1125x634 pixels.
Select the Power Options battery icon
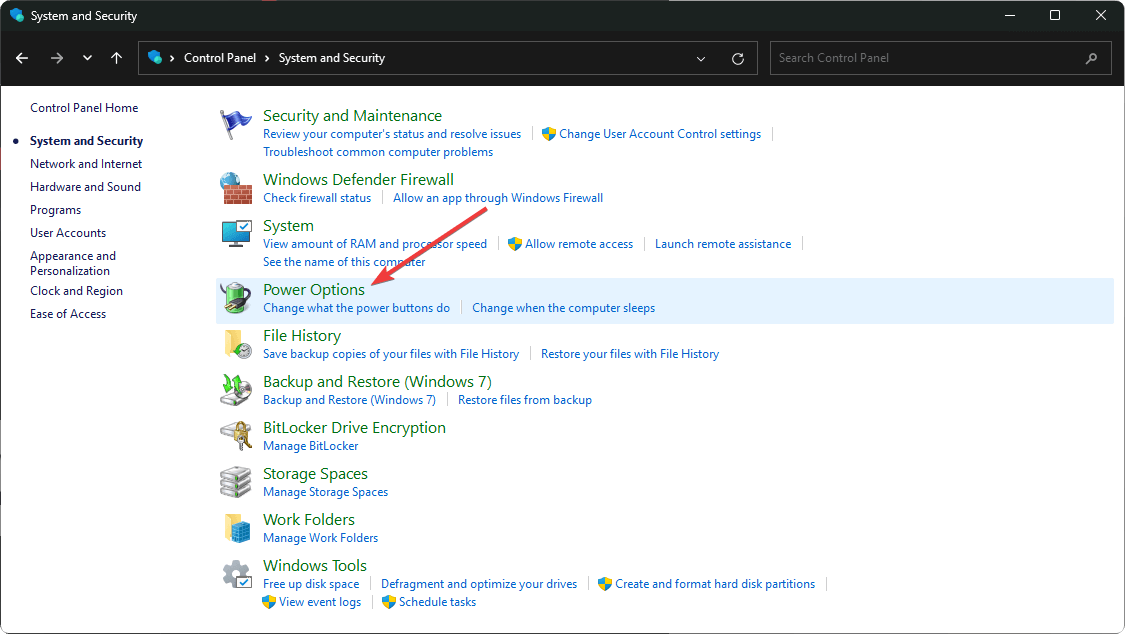point(236,298)
